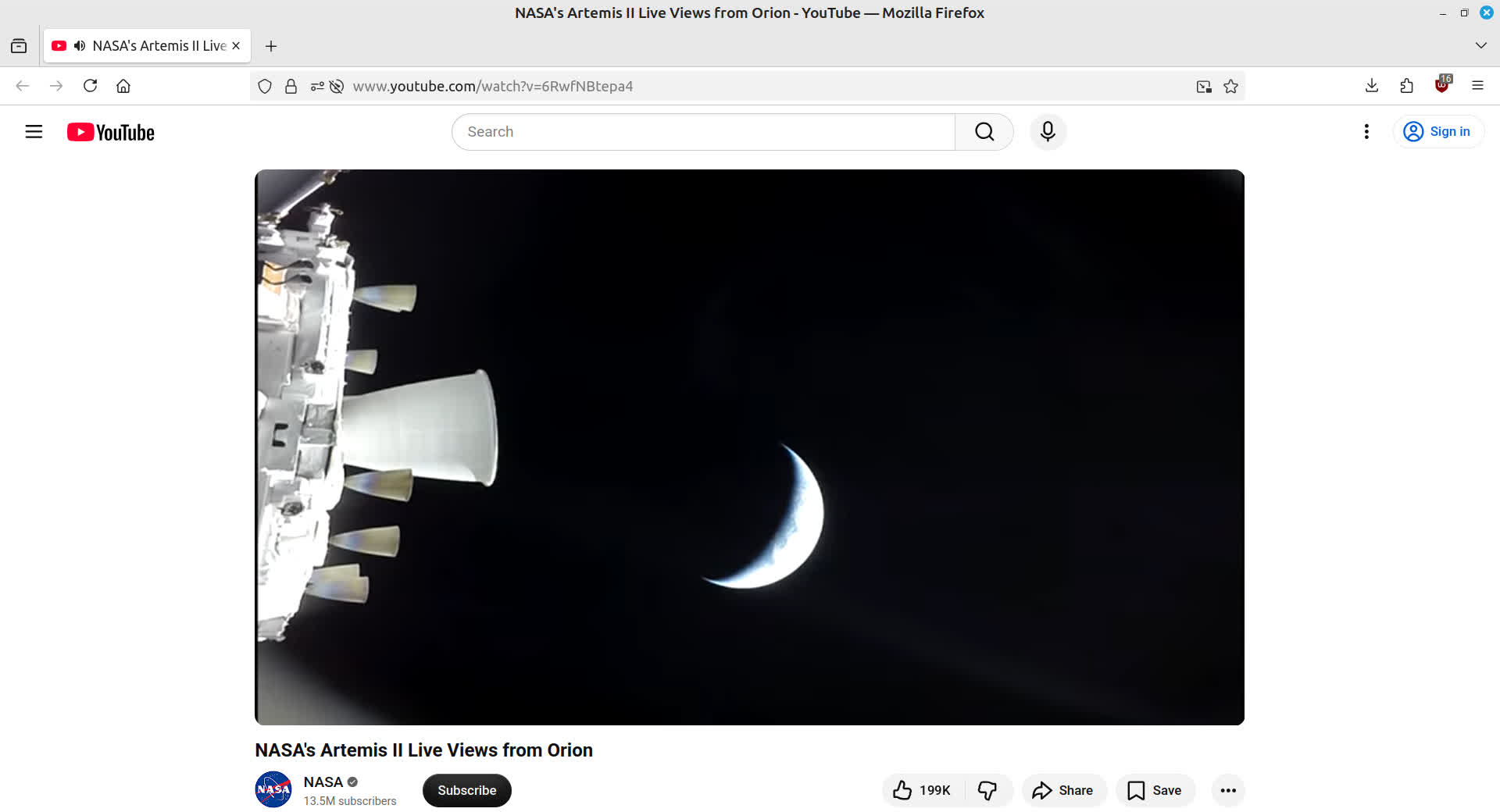List all tabs with the chevron
The width and height of the screenshot is (1500, 812).
(1480, 46)
